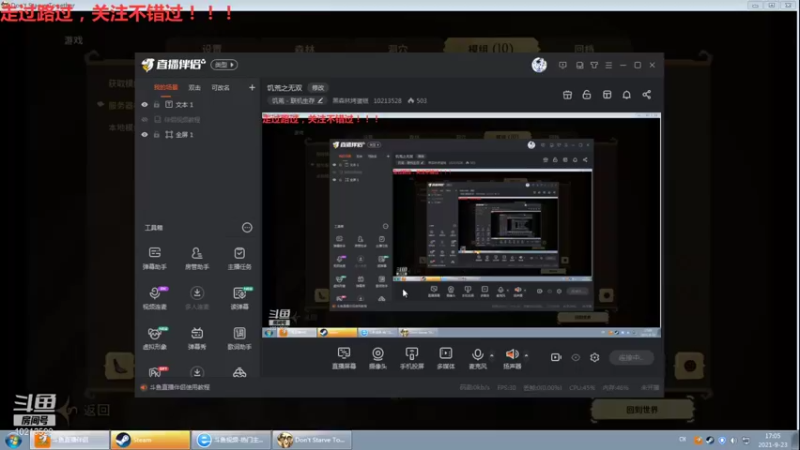Open the PK tool icon
800x450 pixels.
click(156, 371)
